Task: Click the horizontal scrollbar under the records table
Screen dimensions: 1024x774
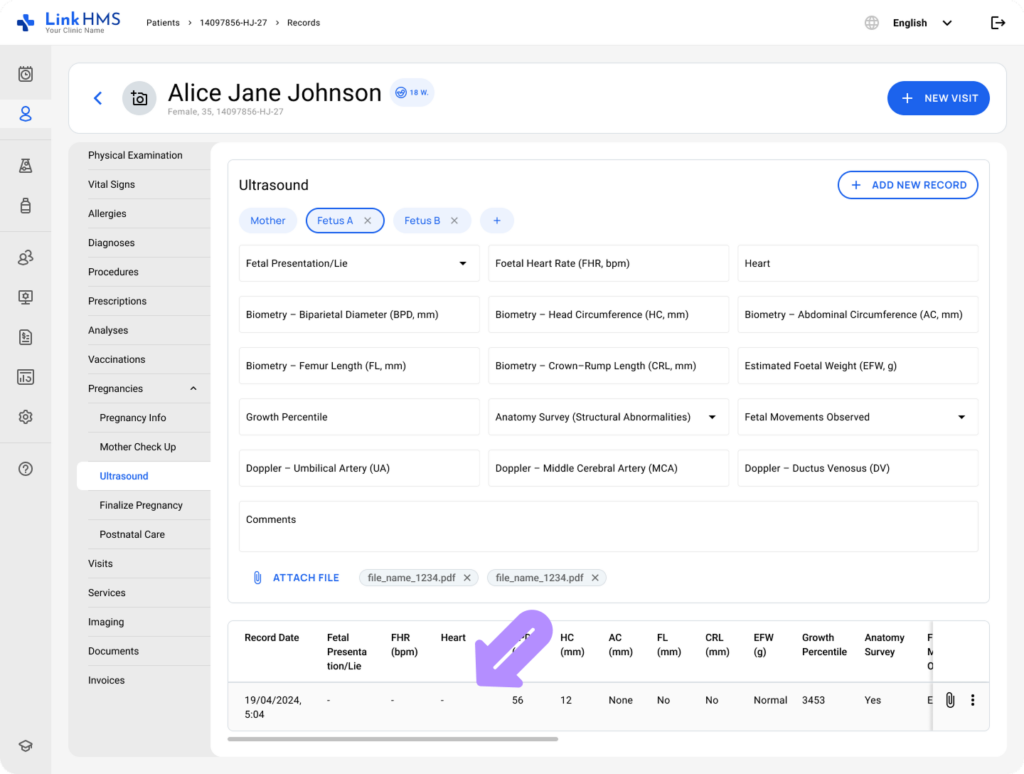Action: pyautogui.click(x=392, y=739)
